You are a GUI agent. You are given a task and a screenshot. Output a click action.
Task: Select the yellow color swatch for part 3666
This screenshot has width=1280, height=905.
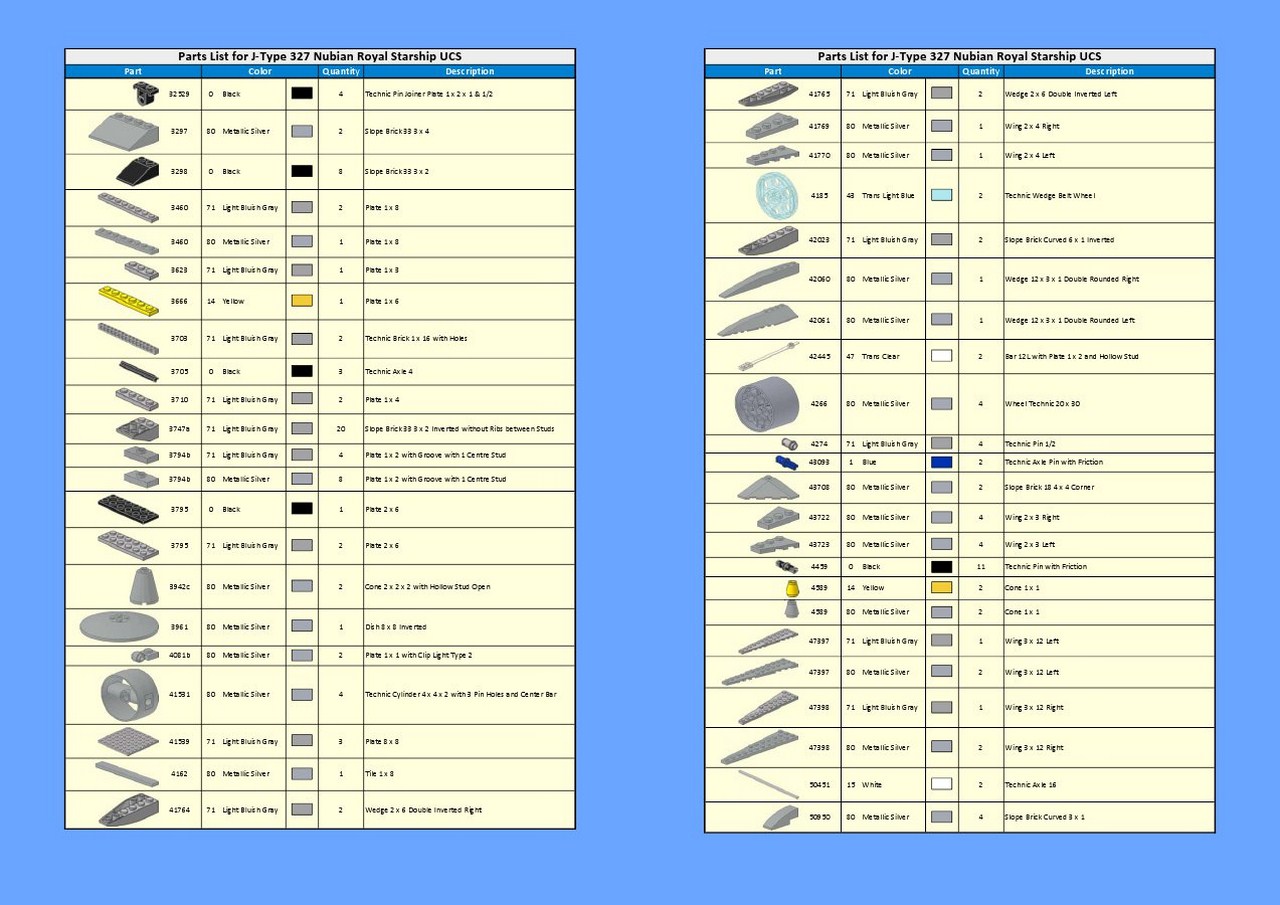[x=302, y=301]
